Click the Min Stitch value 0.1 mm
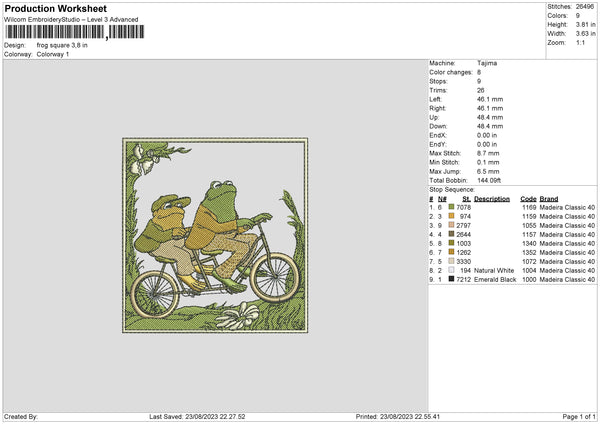The width and height of the screenshot is (600, 424). point(488,162)
